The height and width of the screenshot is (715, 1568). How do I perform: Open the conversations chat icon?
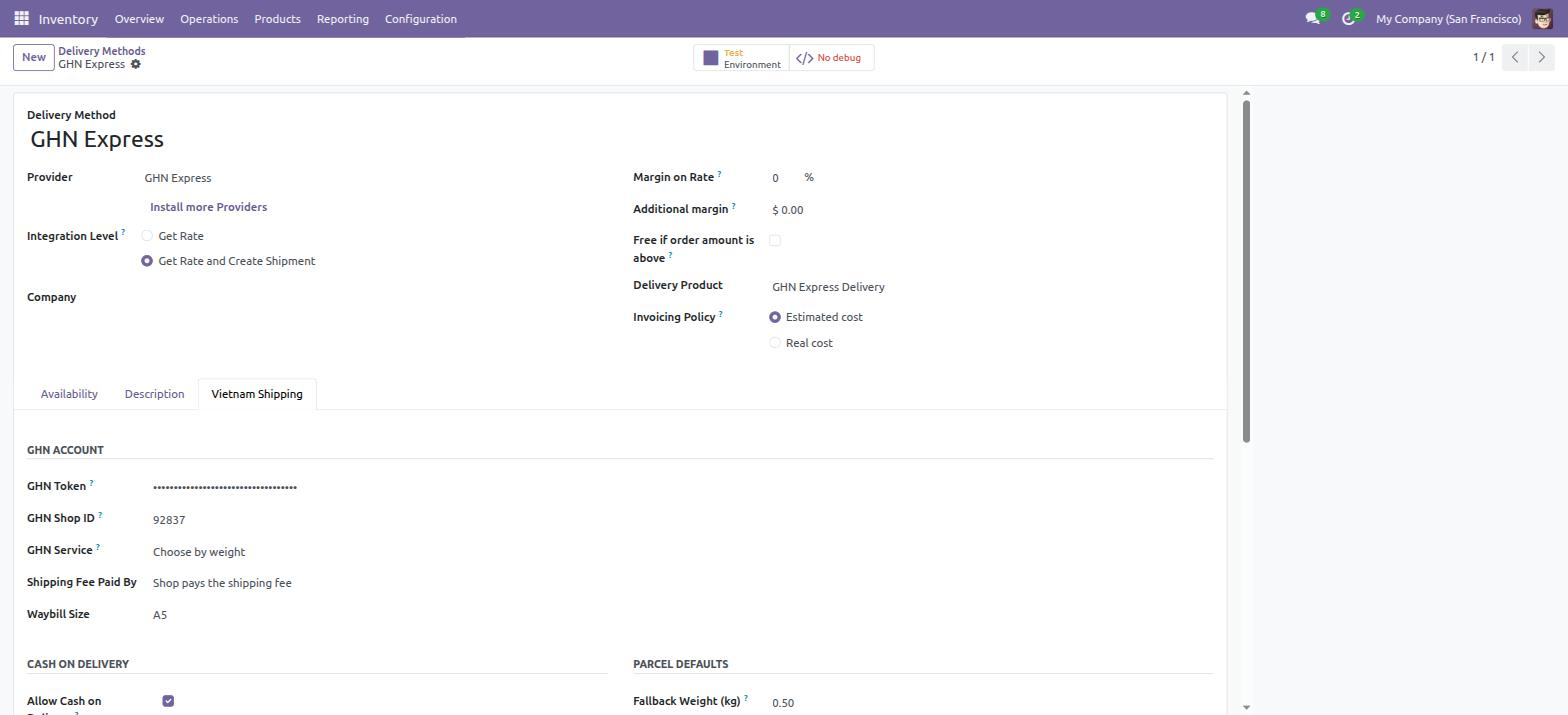[1312, 18]
